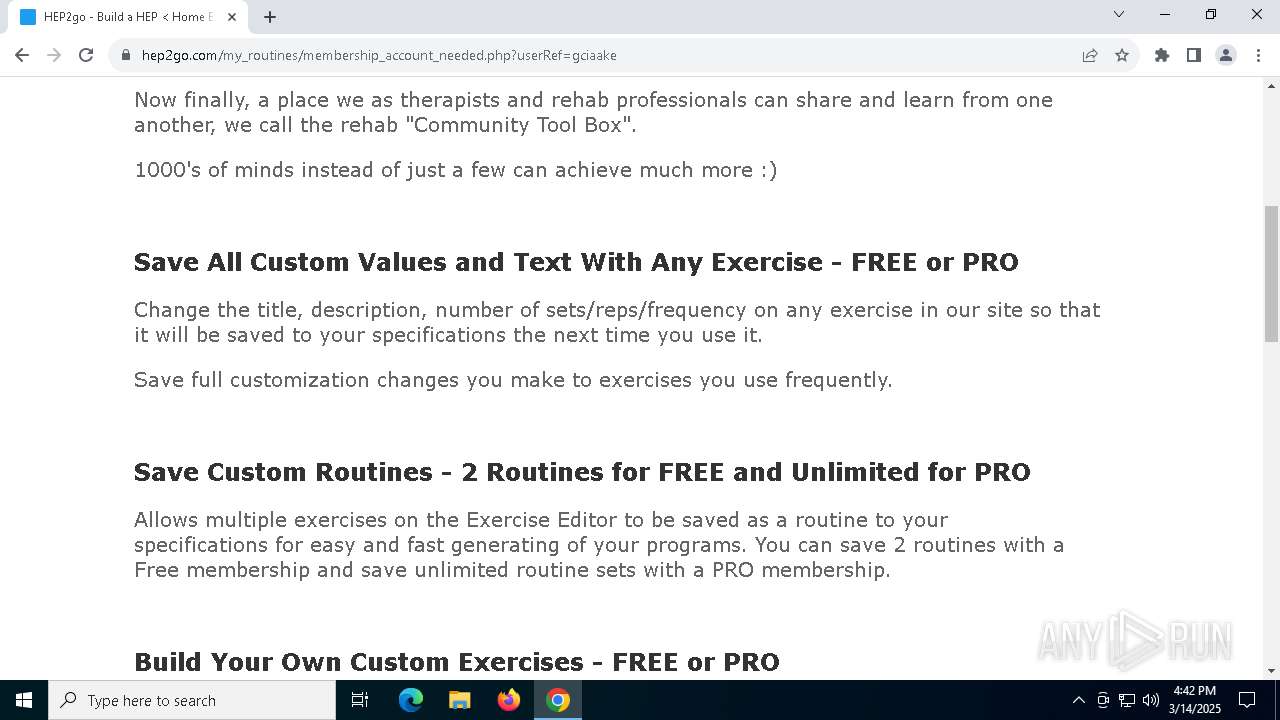Open the network status tray icon
Image resolution: width=1280 pixels, height=720 pixels.
point(1127,700)
